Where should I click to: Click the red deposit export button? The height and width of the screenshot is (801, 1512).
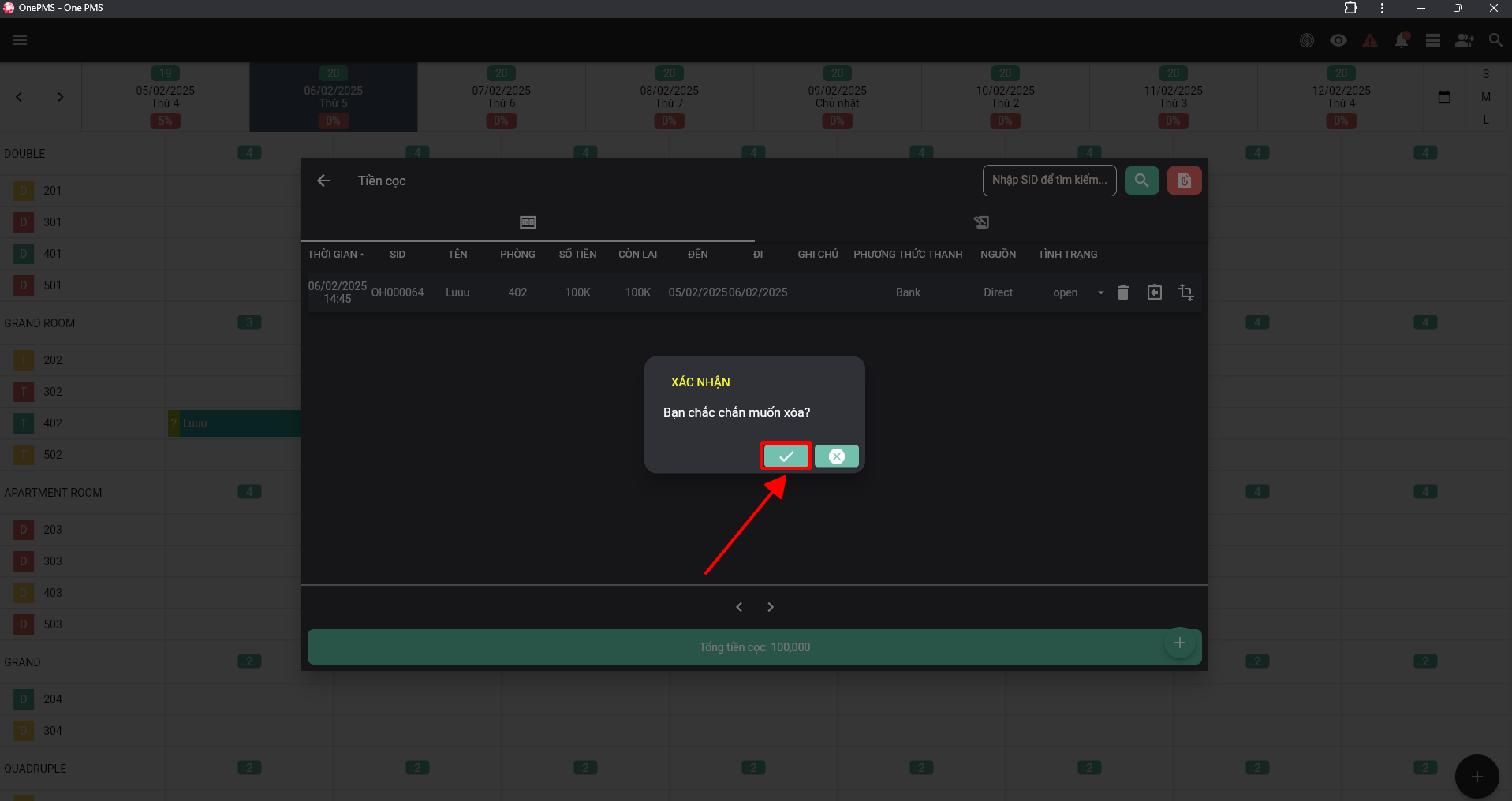coord(1184,181)
